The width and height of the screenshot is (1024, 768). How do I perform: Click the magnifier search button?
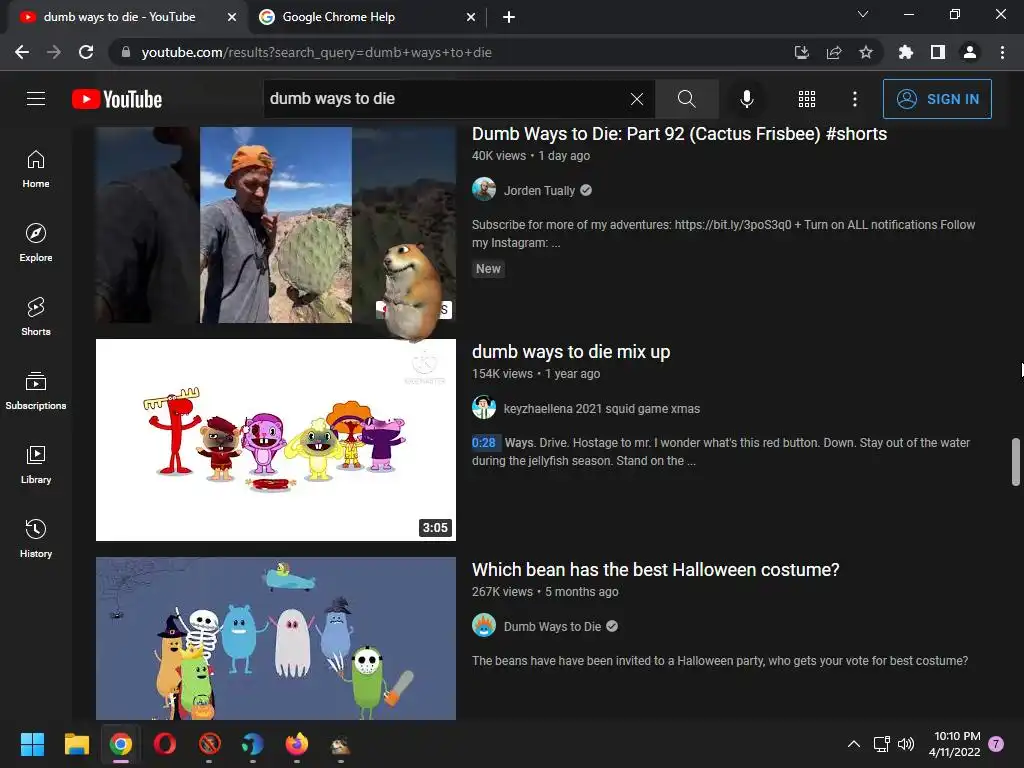click(x=686, y=99)
